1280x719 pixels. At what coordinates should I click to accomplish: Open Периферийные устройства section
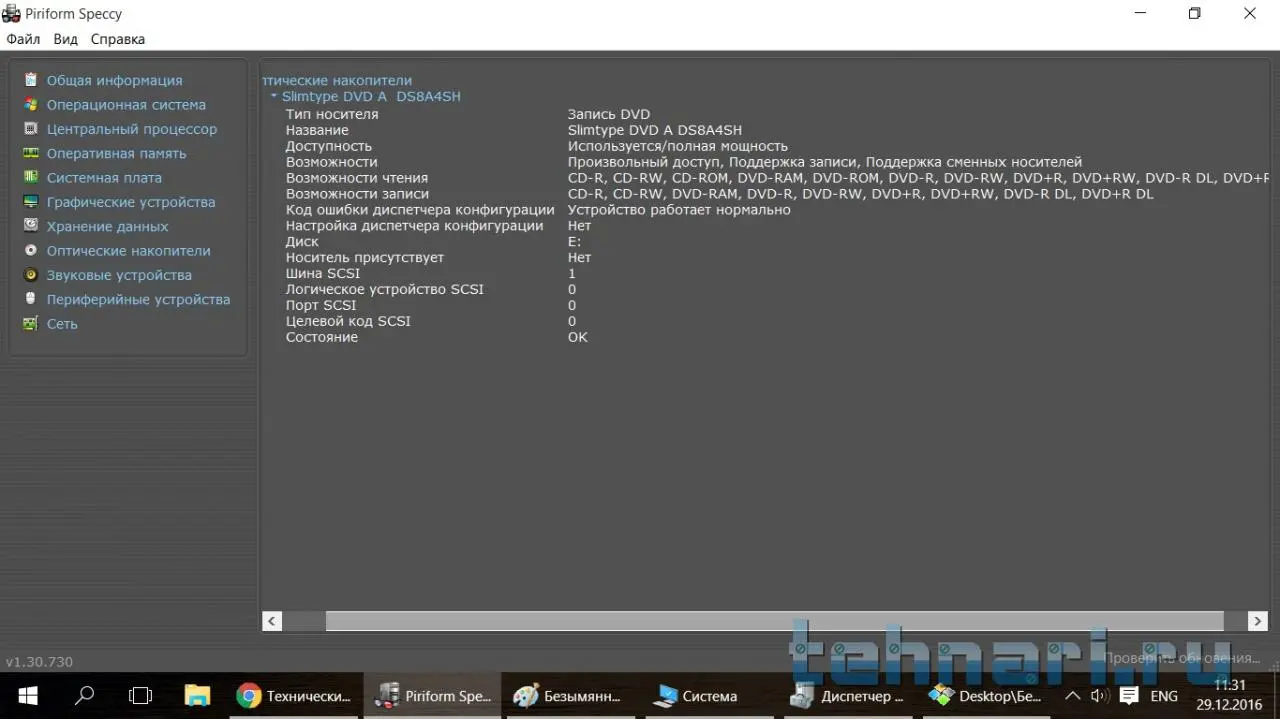coord(138,299)
